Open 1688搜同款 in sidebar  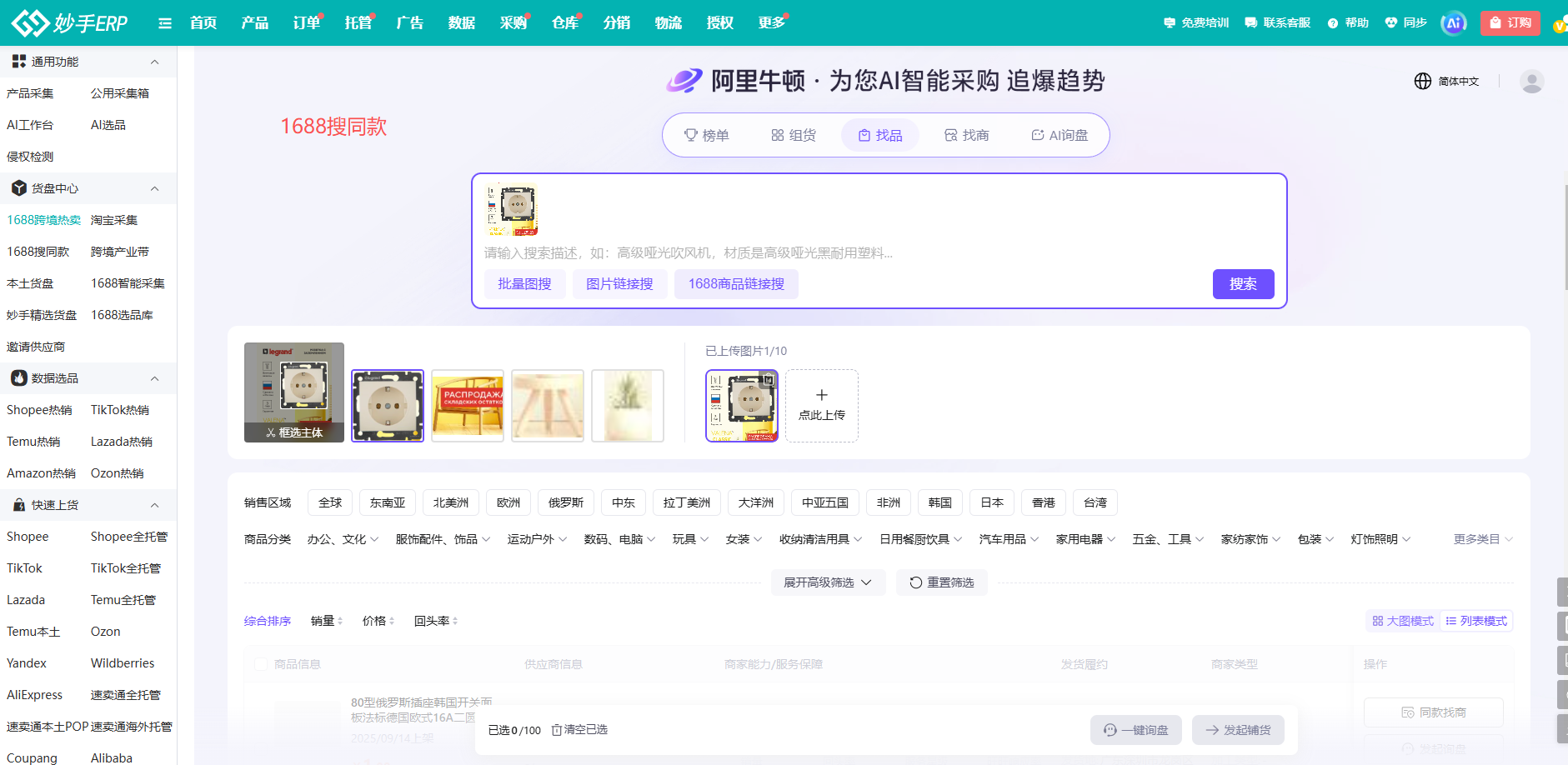(x=38, y=252)
